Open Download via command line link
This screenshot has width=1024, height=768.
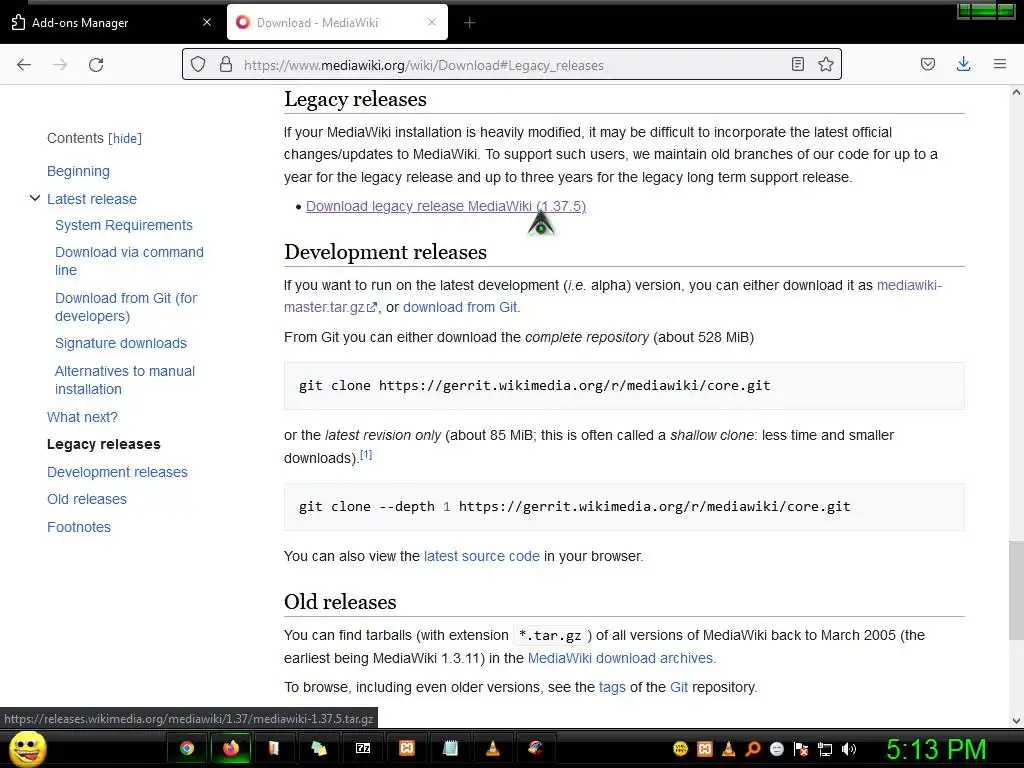tap(129, 261)
